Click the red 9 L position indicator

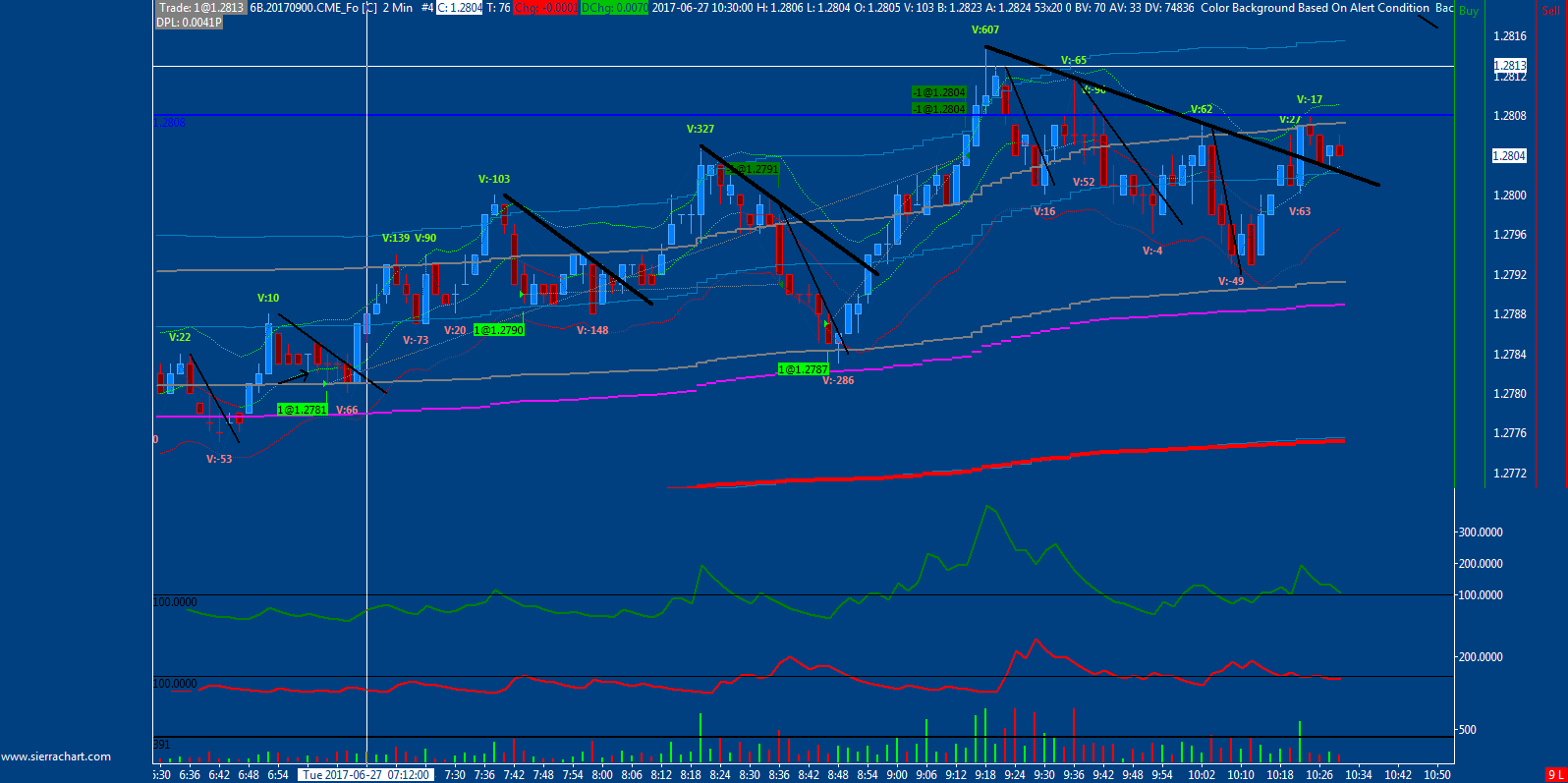(1555, 775)
